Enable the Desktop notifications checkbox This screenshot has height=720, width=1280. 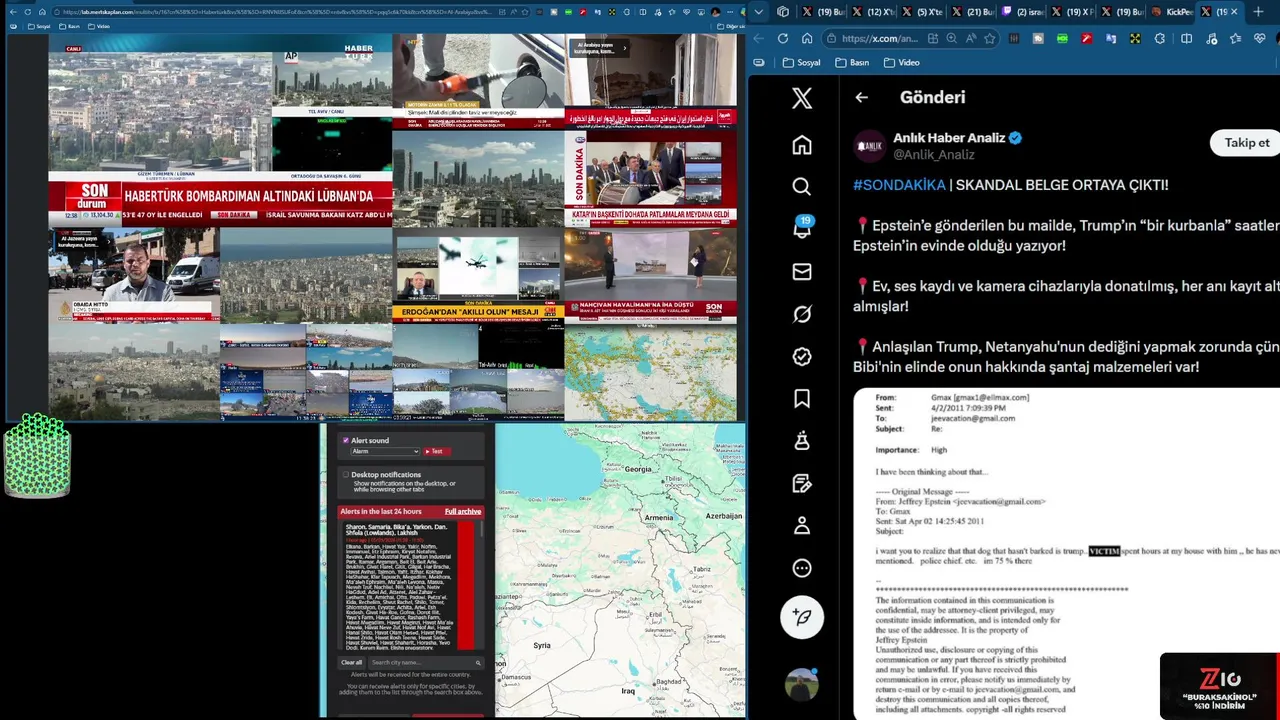coord(346,475)
